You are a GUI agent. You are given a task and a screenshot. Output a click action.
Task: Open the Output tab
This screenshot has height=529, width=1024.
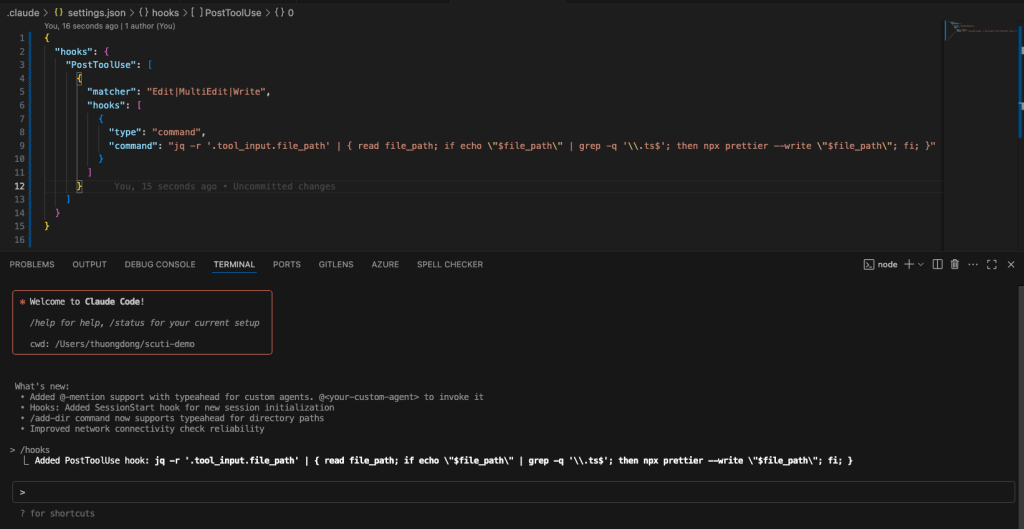(x=89, y=264)
